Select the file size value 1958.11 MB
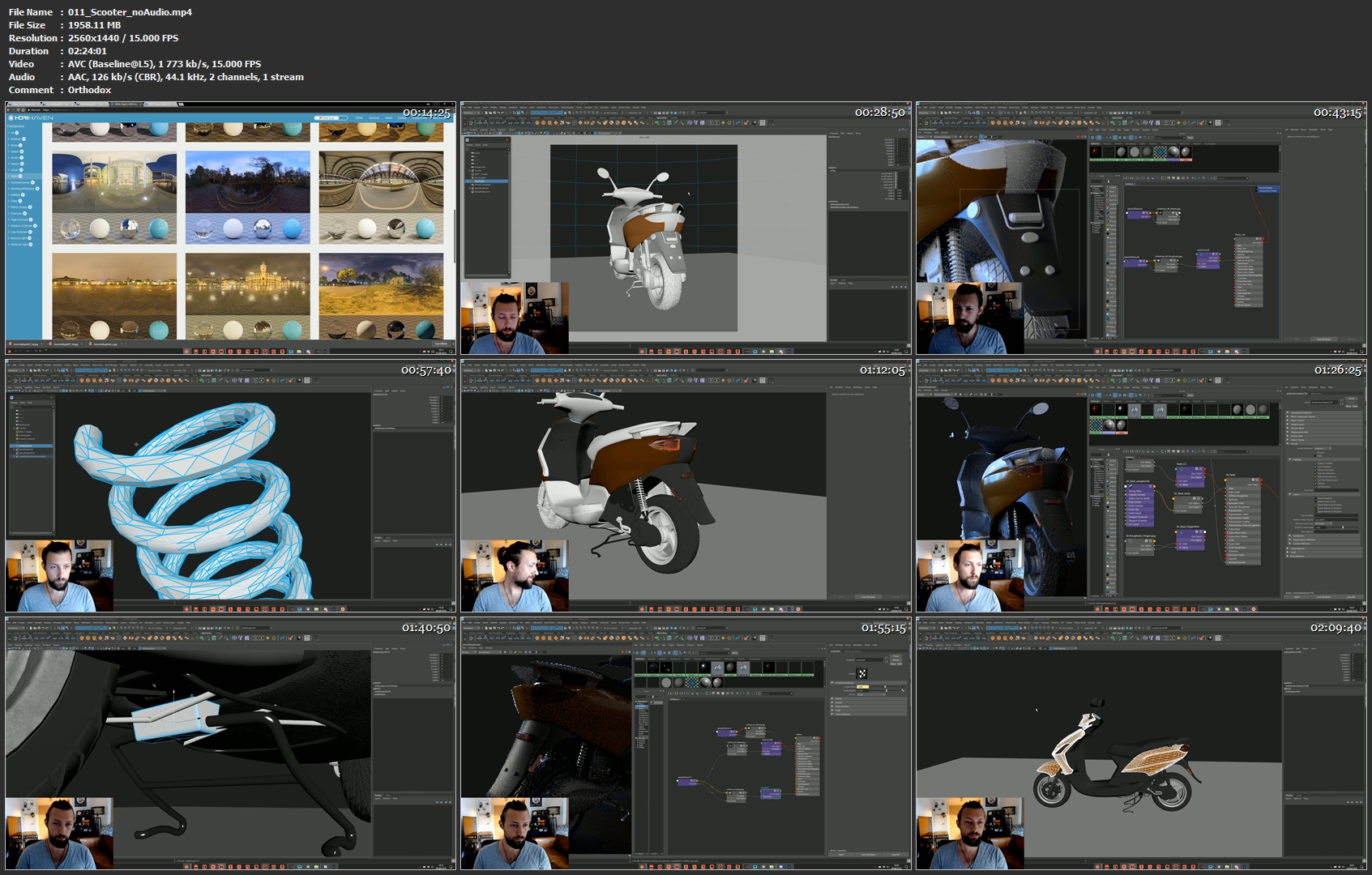The height and width of the screenshot is (875, 1372). tap(94, 25)
